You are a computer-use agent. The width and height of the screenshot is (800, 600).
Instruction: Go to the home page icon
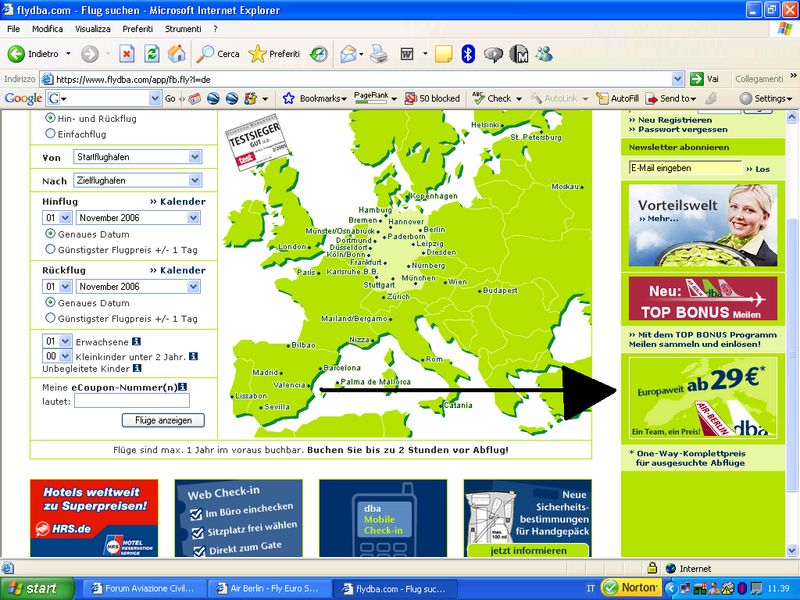[x=177, y=54]
